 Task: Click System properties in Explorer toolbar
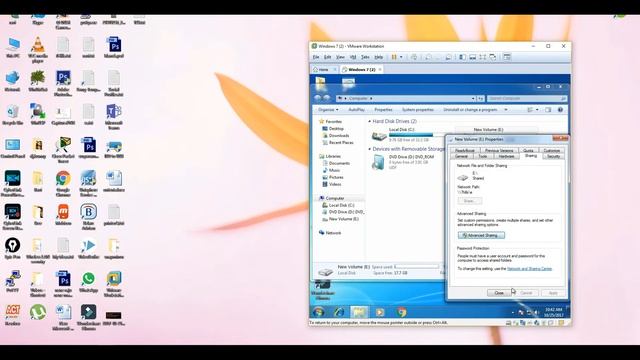[418, 110]
